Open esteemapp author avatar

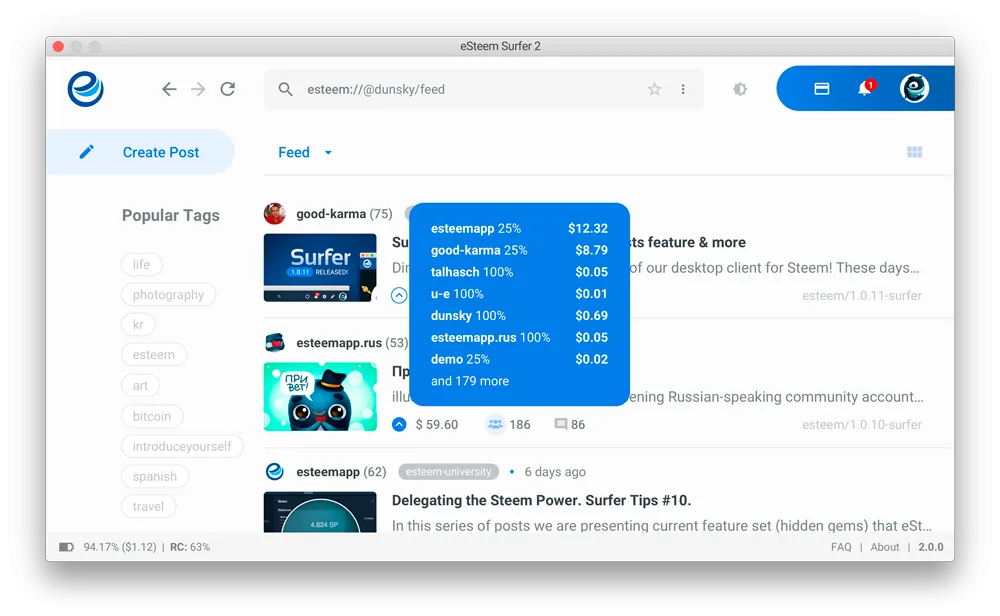(x=275, y=471)
